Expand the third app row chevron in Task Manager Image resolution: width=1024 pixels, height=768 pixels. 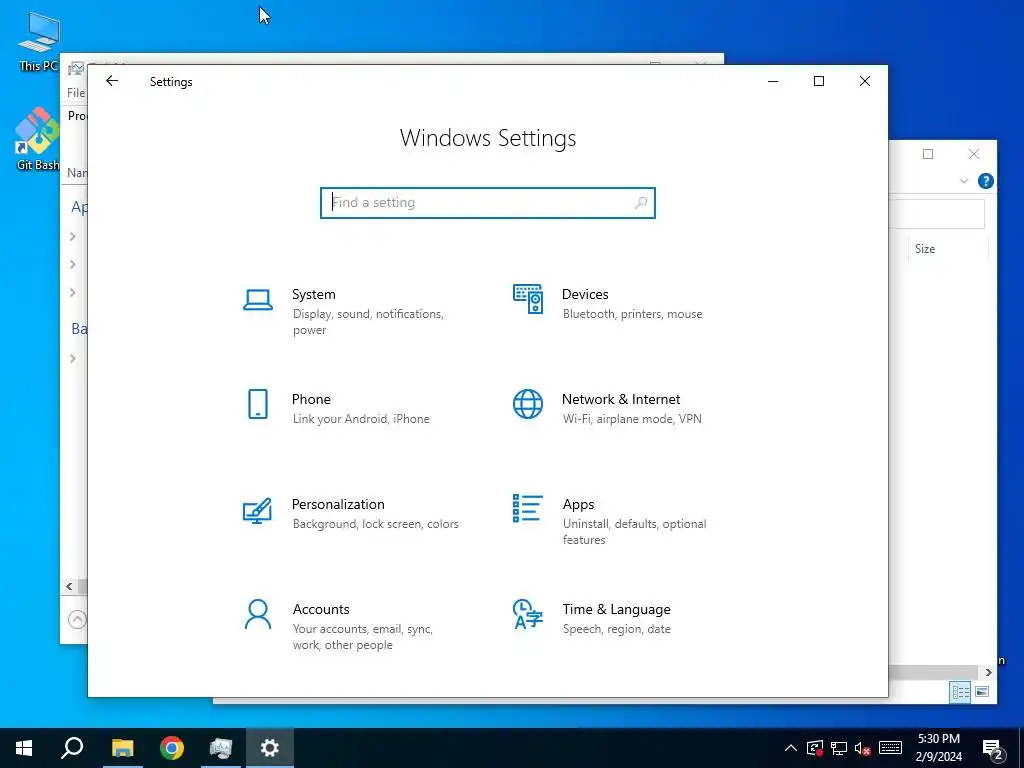73,293
